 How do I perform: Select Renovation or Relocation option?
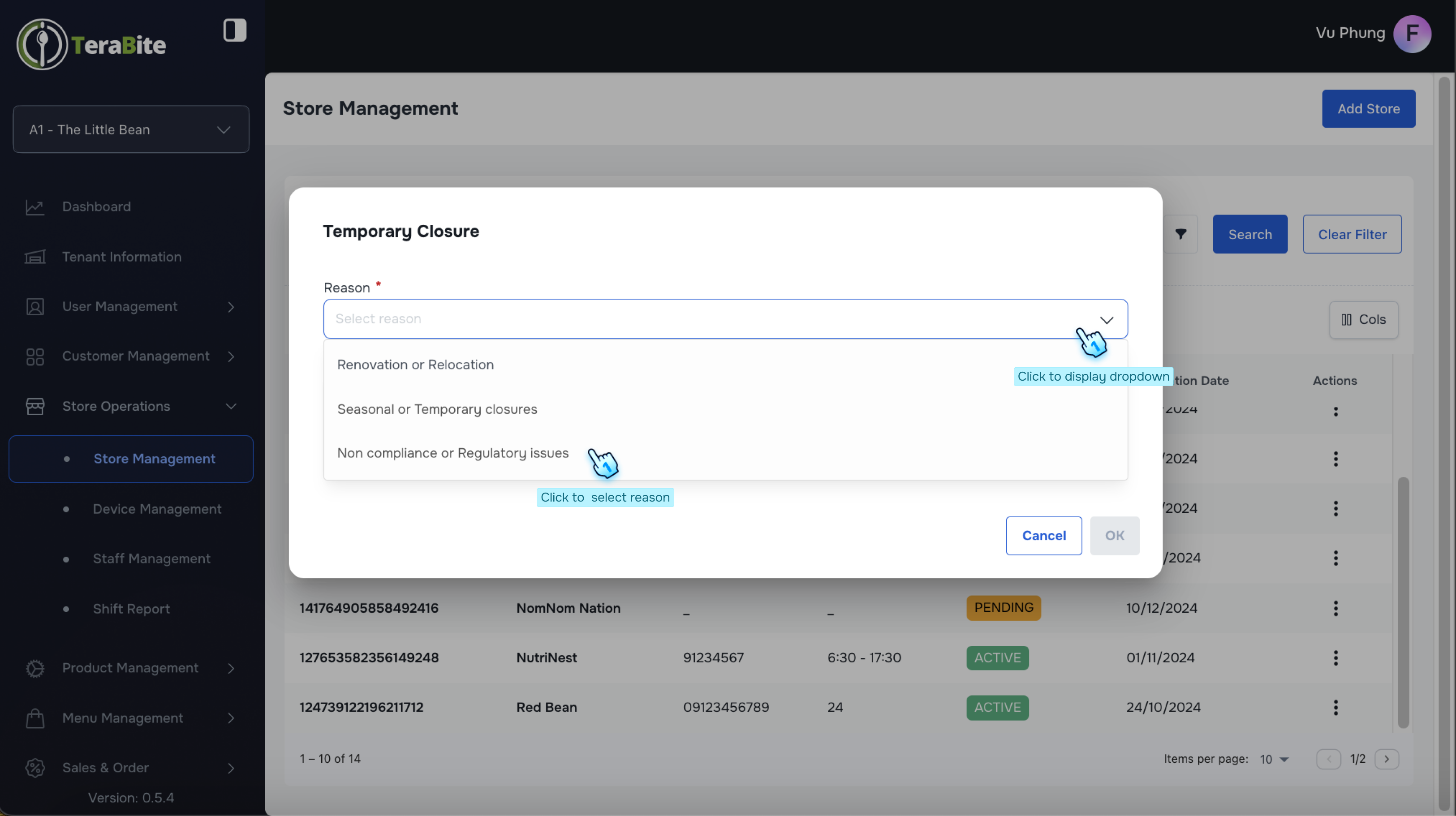point(415,365)
